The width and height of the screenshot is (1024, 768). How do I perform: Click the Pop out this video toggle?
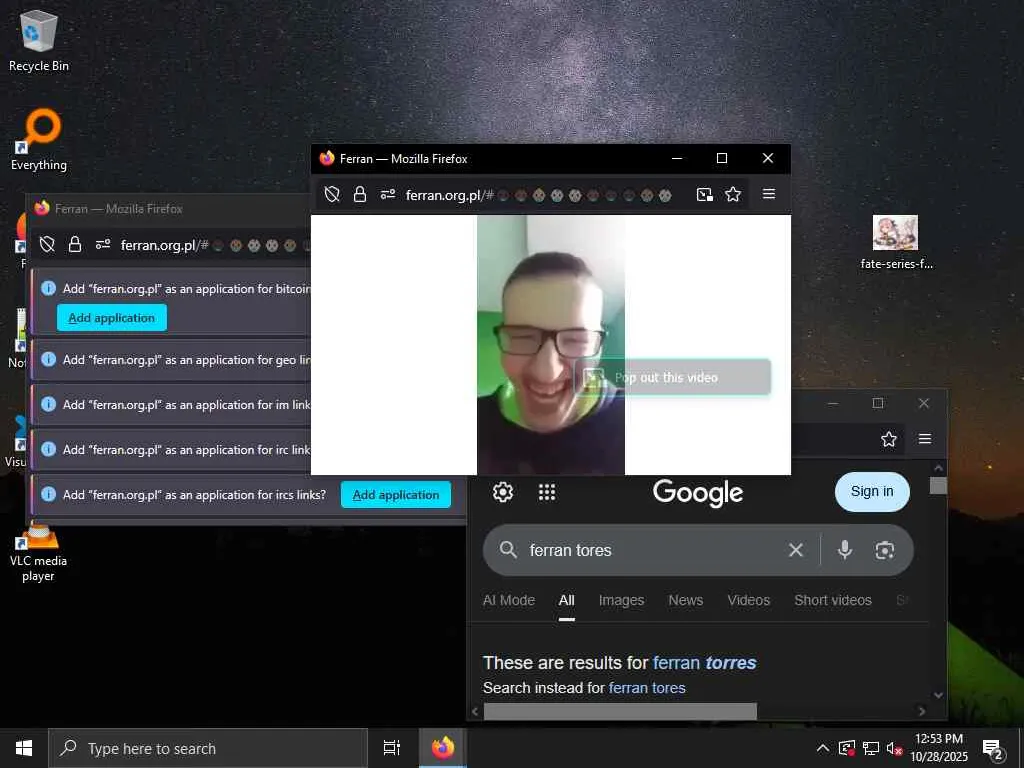[673, 377]
